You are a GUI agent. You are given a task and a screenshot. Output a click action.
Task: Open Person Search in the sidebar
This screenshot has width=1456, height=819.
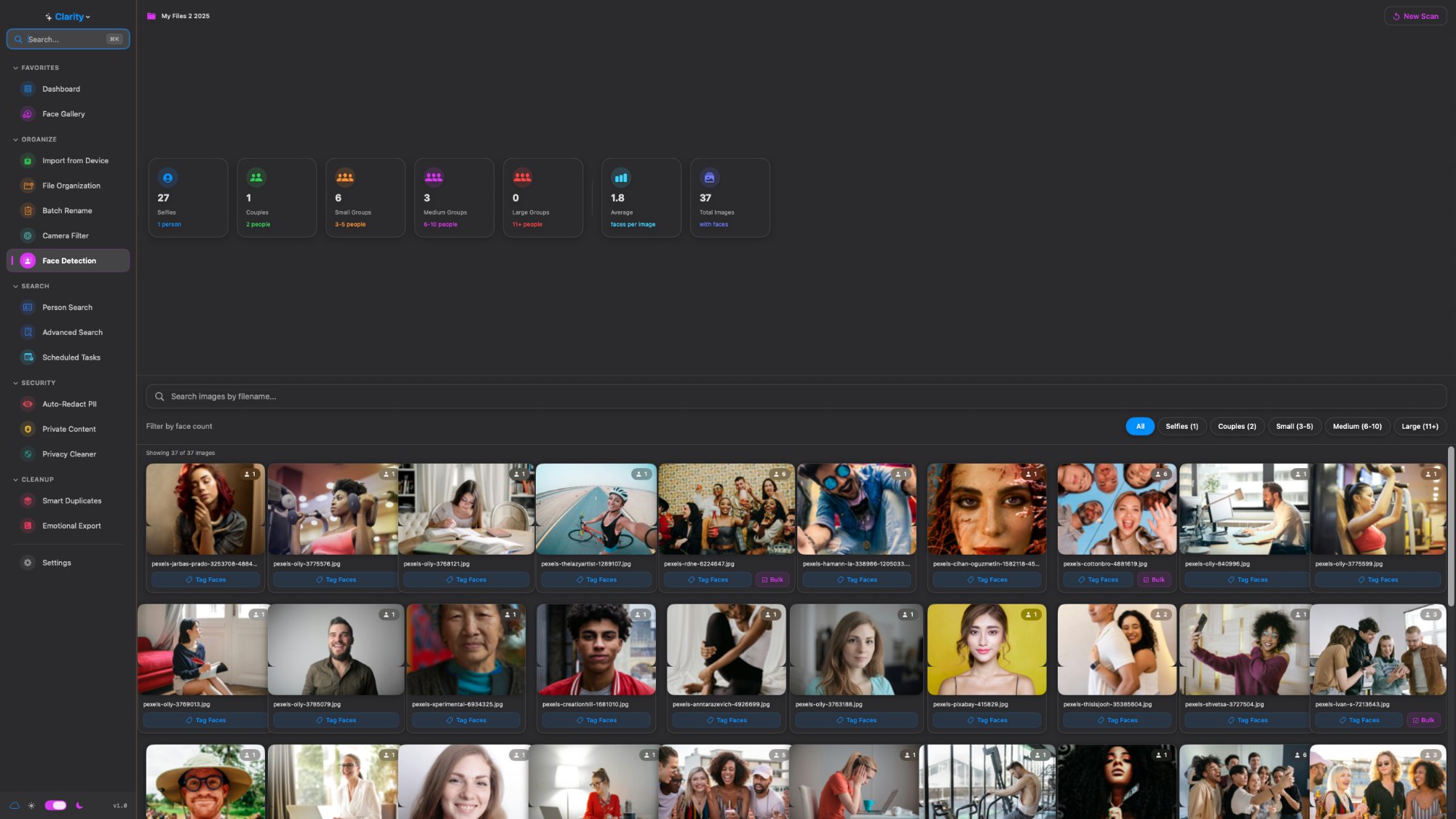67,308
